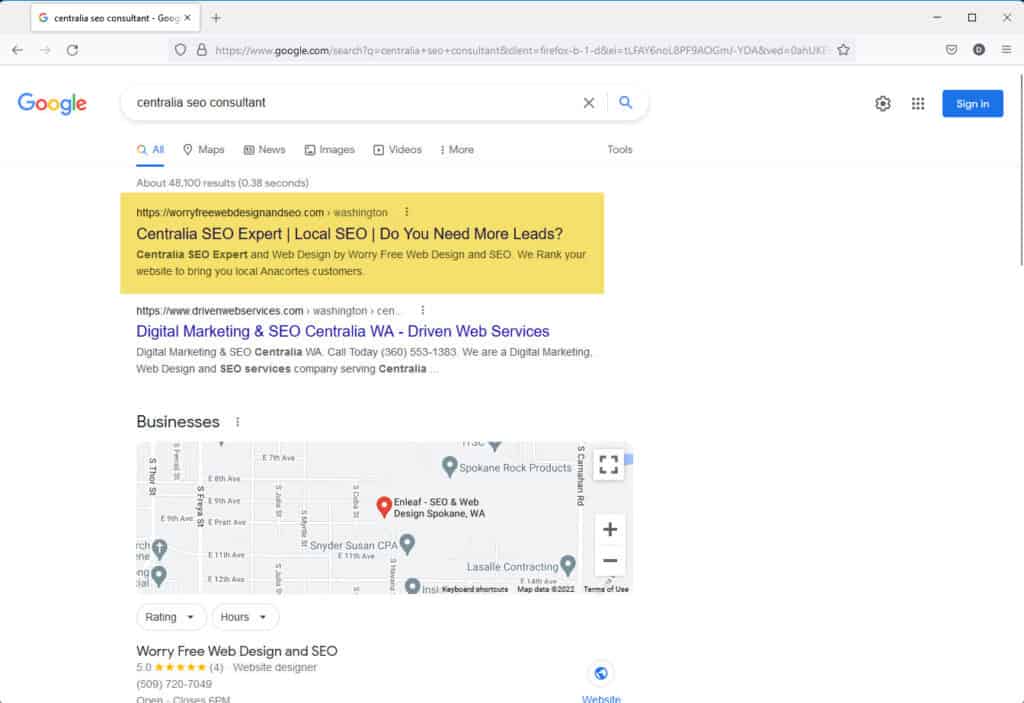Viewport: 1024px width, 703px height.
Task: Open the Google apps grid icon
Action: click(918, 103)
